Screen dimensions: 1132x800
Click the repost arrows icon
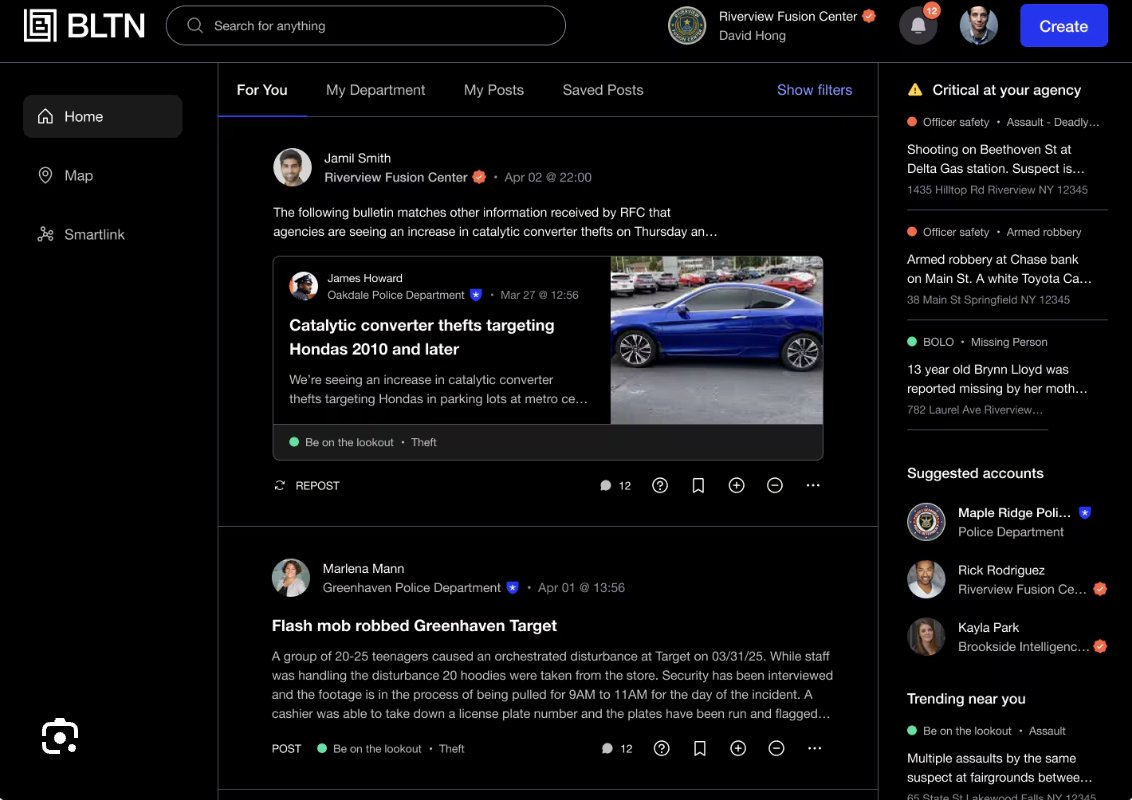[279, 485]
